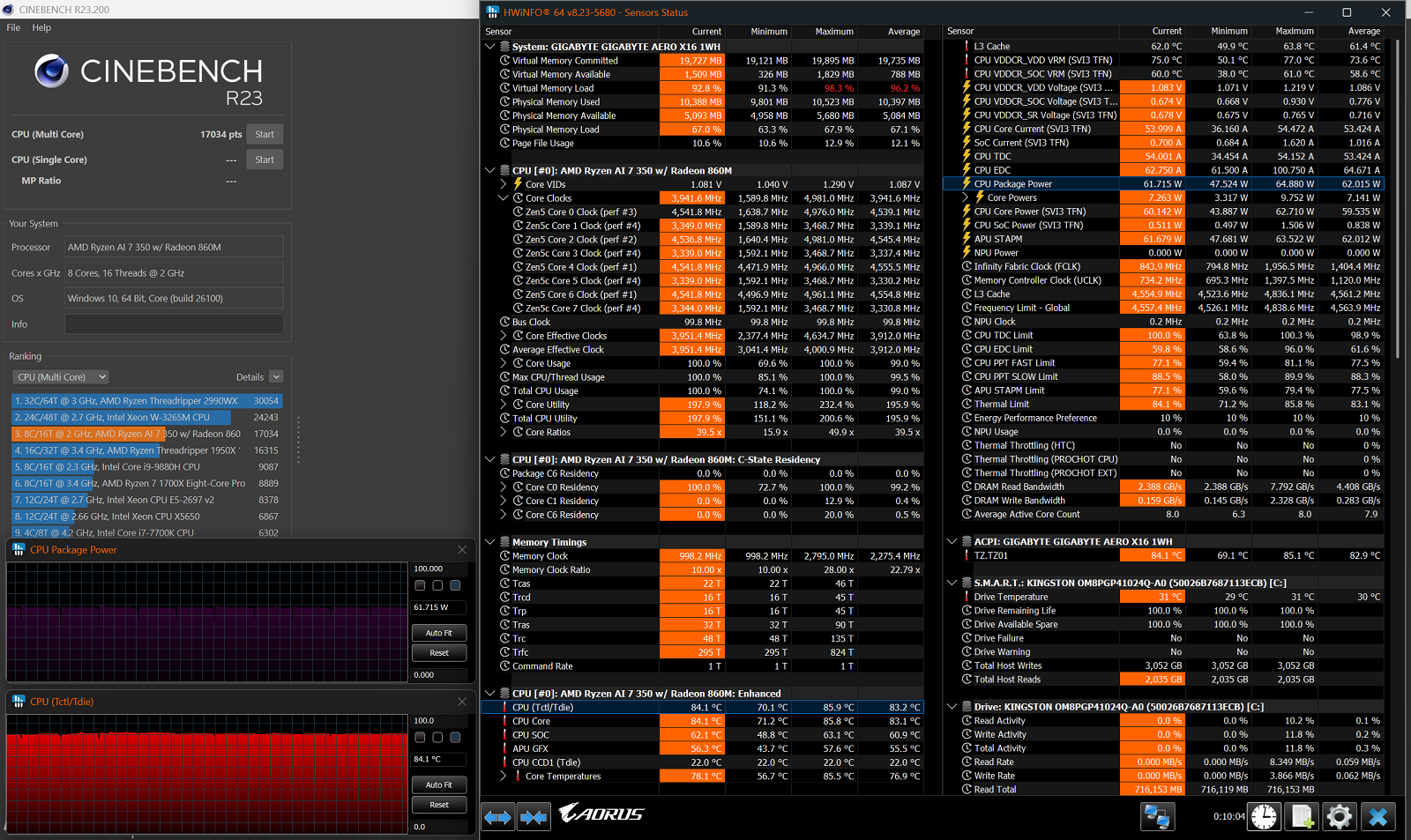The height and width of the screenshot is (840, 1411).
Task: Click the lightning icon beside NPU Power
Action: tap(967, 253)
